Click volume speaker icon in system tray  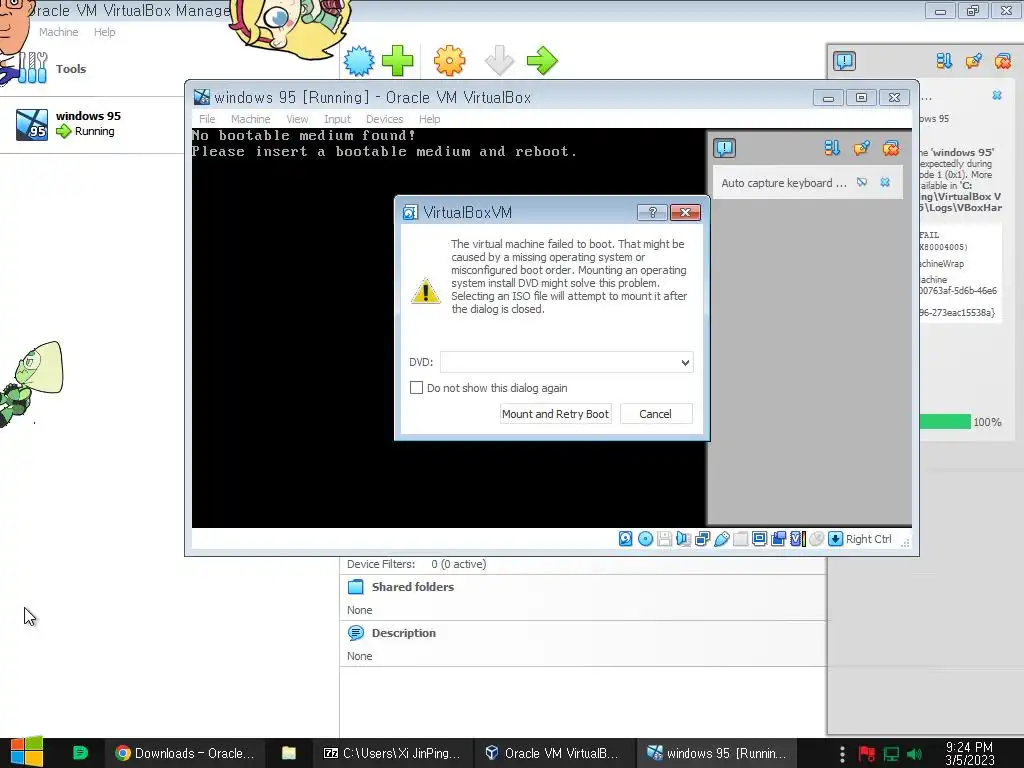[915, 754]
